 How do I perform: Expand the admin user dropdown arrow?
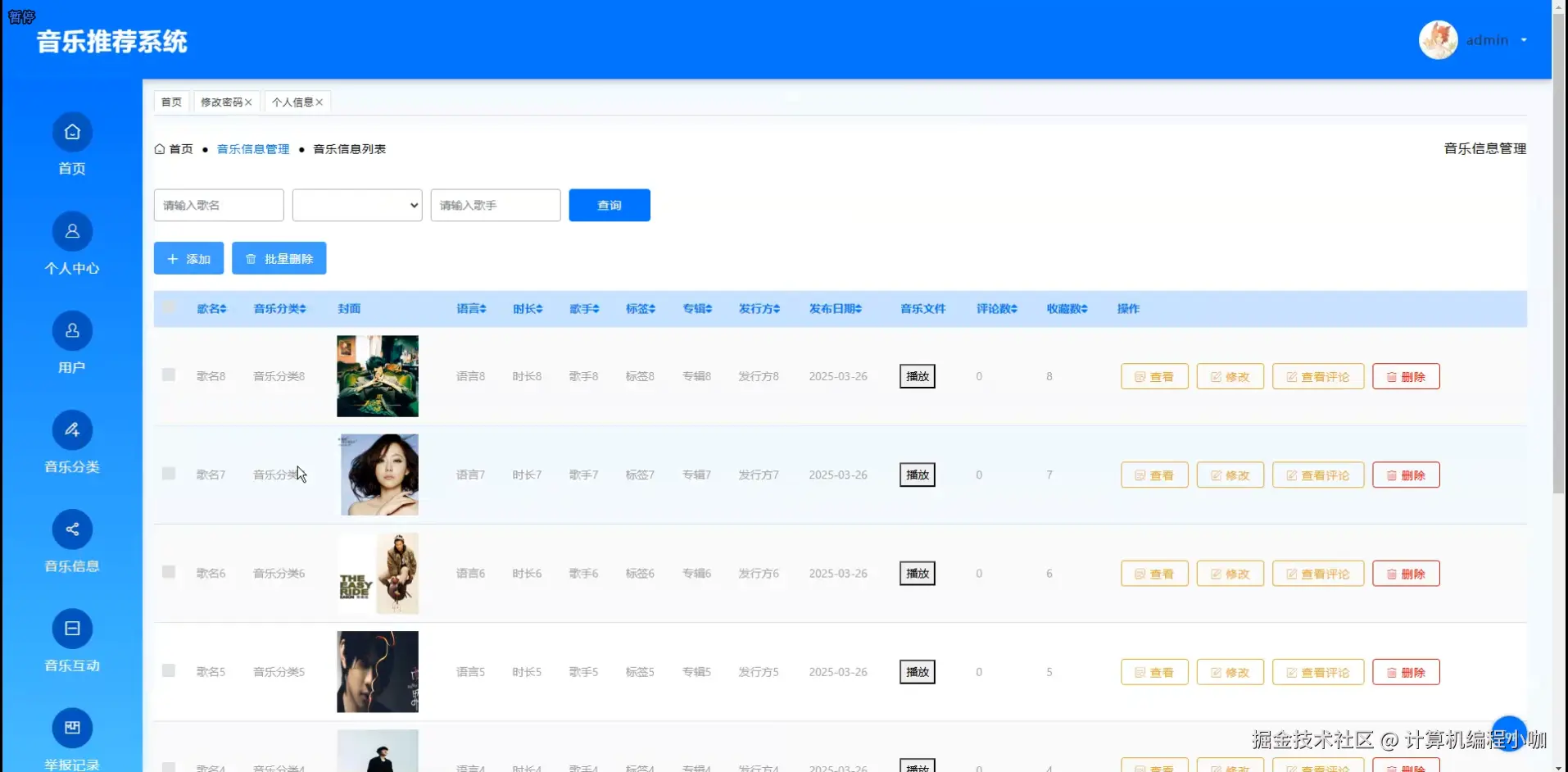coord(1524,40)
